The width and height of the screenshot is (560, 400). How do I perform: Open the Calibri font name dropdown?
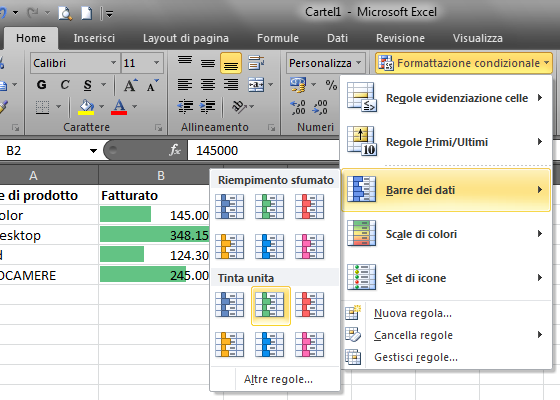pos(113,63)
